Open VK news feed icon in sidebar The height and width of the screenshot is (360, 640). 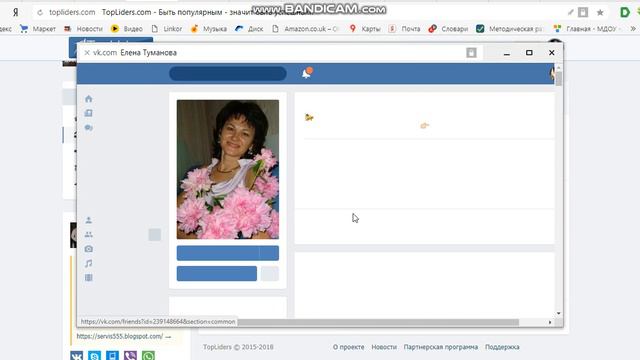click(89, 113)
